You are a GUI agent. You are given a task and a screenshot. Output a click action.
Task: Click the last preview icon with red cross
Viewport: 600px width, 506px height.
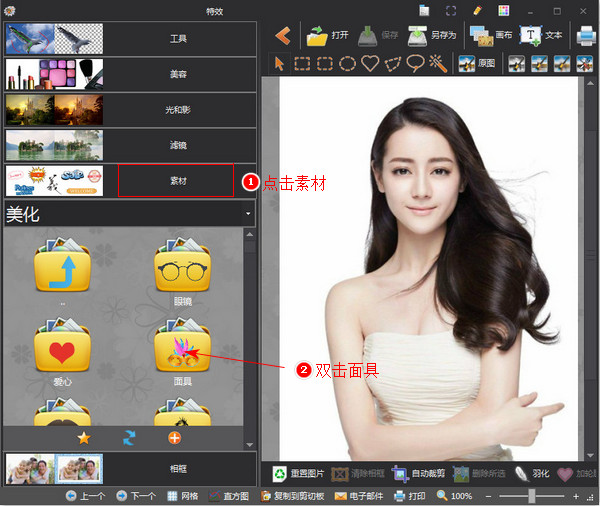coord(584,64)
